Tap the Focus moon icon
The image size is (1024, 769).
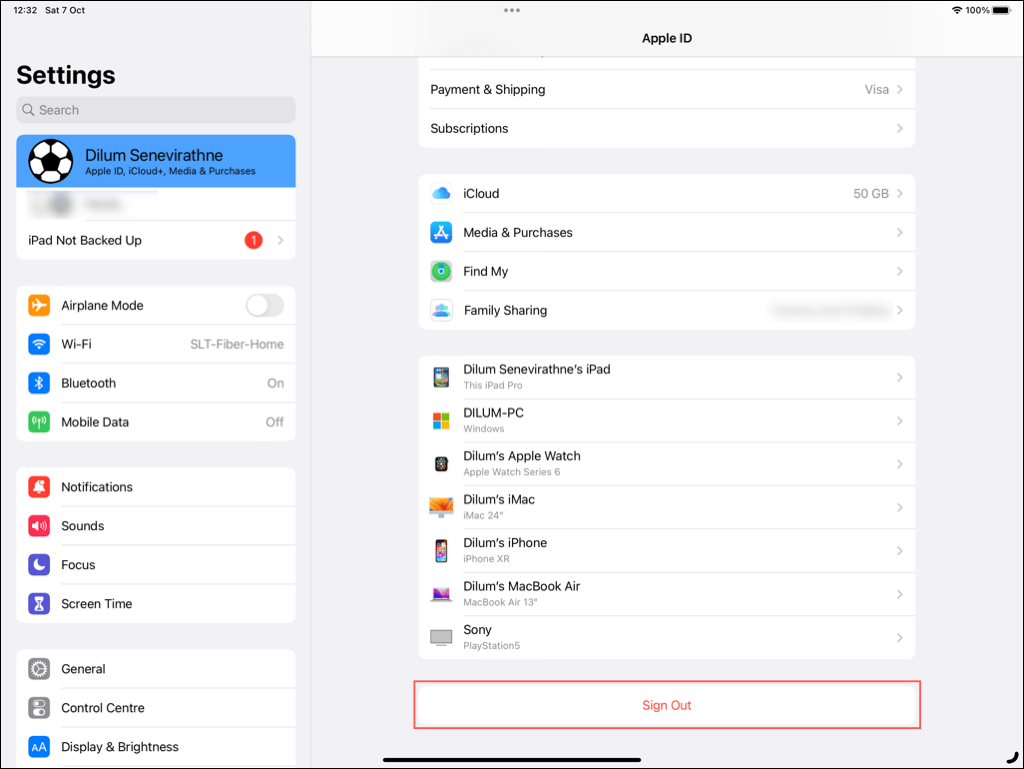(39, 565)
